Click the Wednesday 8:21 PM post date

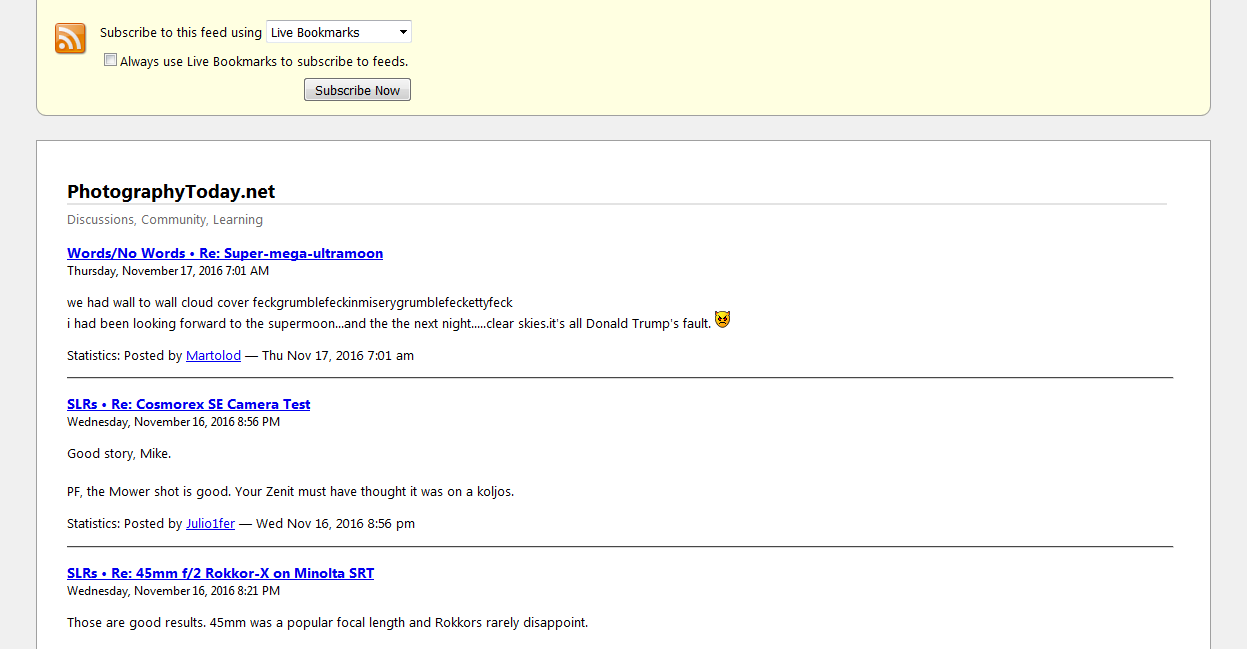coord(173,591)
